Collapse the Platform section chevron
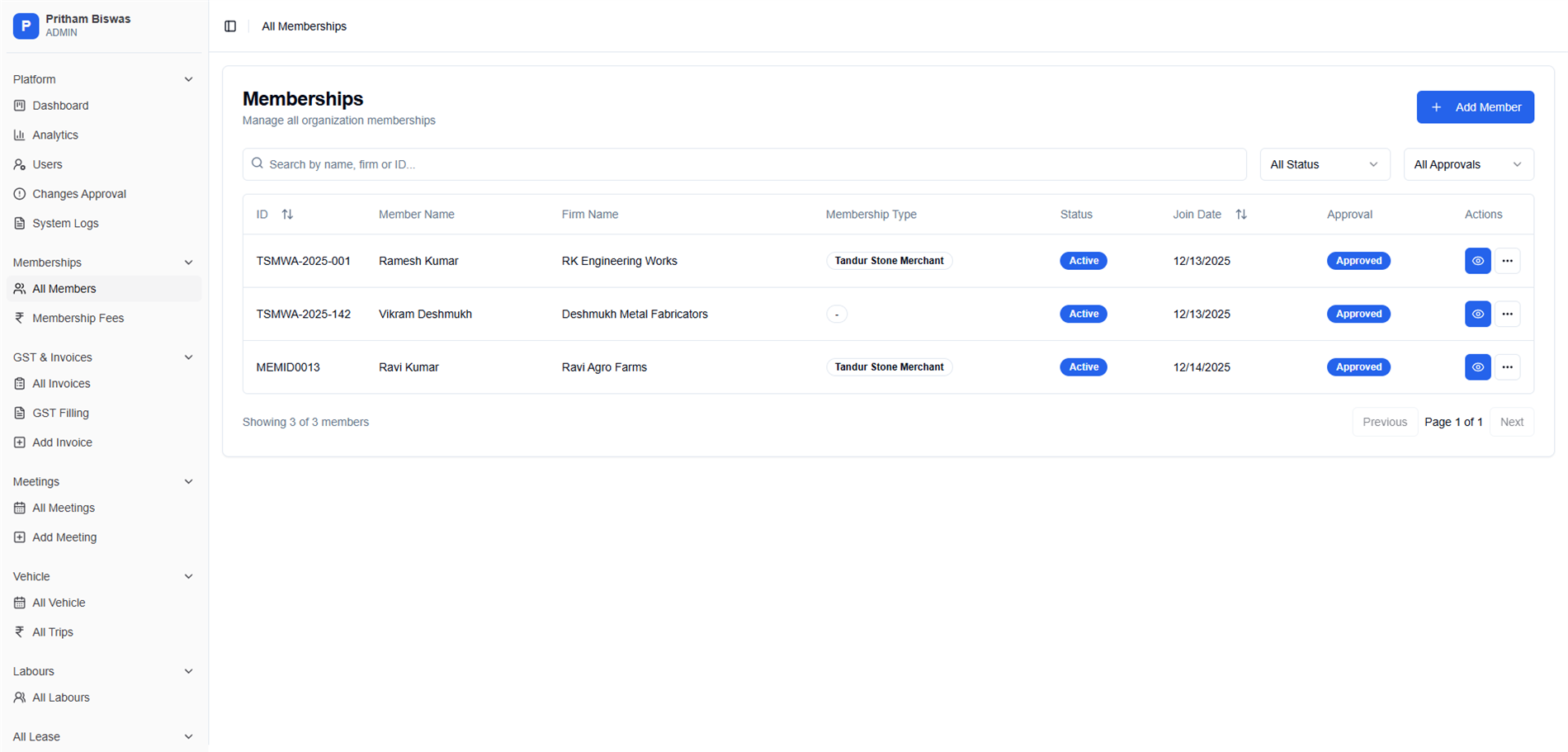Viewport: 1568px width, 752px height. click(188, 80)
